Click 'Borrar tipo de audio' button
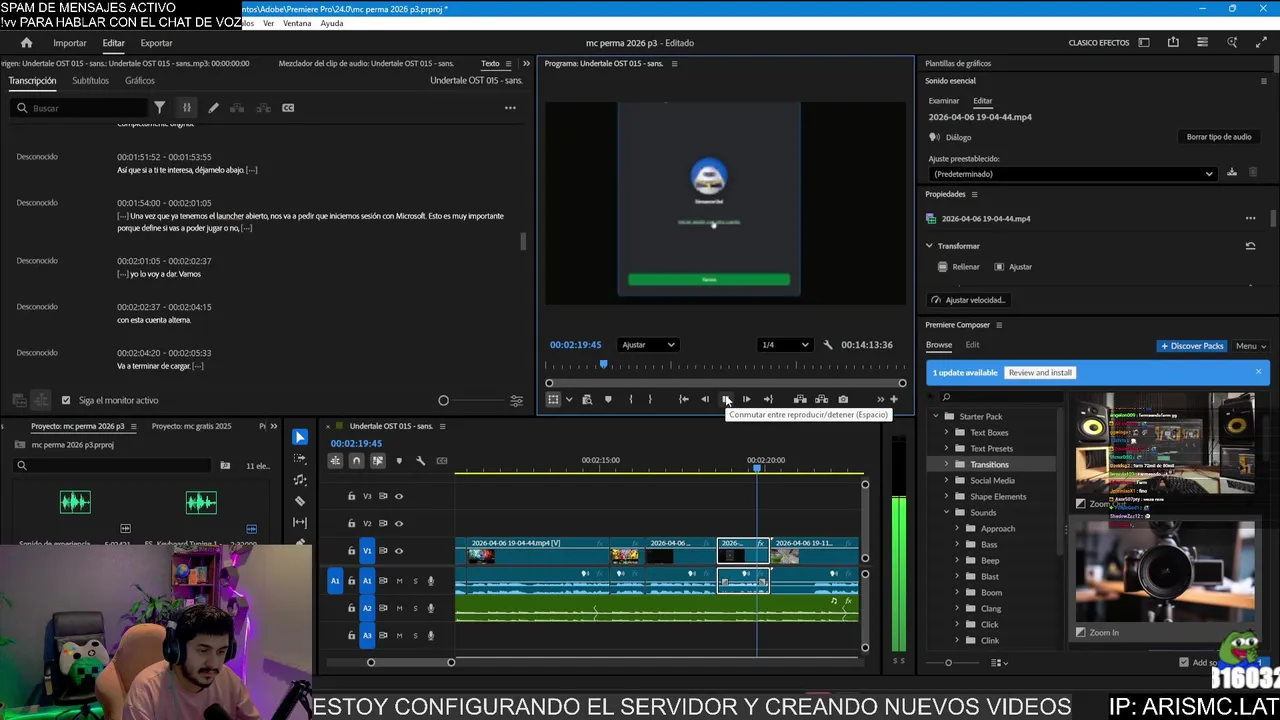This screenshot has height=720, width=1280. (1219, 137)
